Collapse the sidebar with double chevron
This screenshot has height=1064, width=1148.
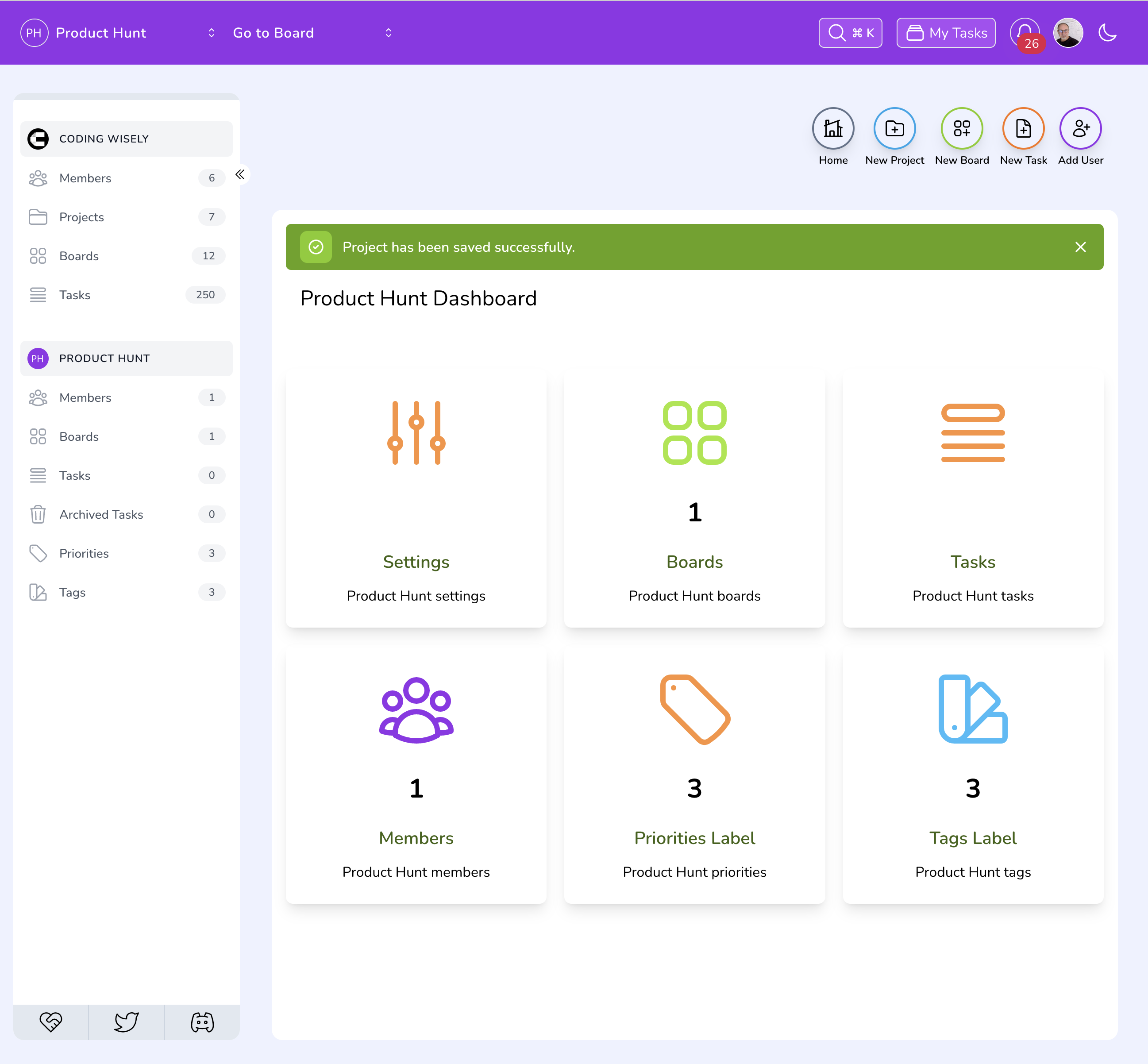tap(240, 174)
